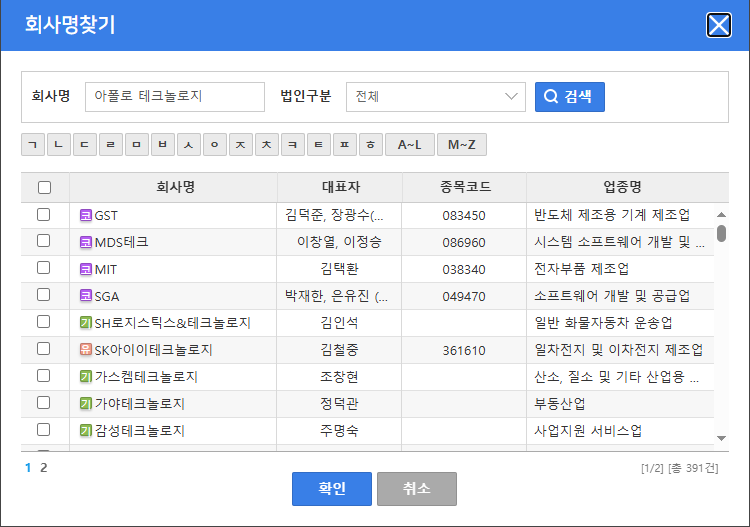Filter companies by initial ㄱ

pos(33,144)
